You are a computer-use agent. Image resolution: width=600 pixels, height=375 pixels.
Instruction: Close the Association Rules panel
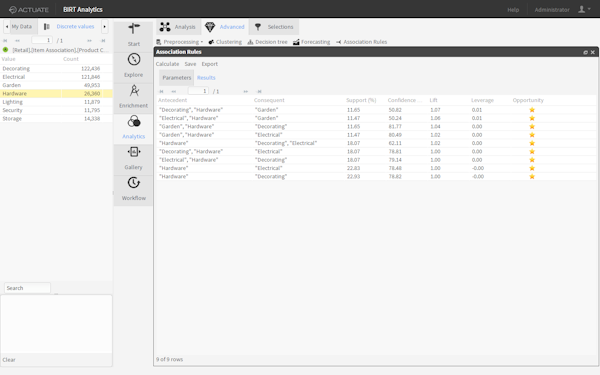click(x=593, y=52)
